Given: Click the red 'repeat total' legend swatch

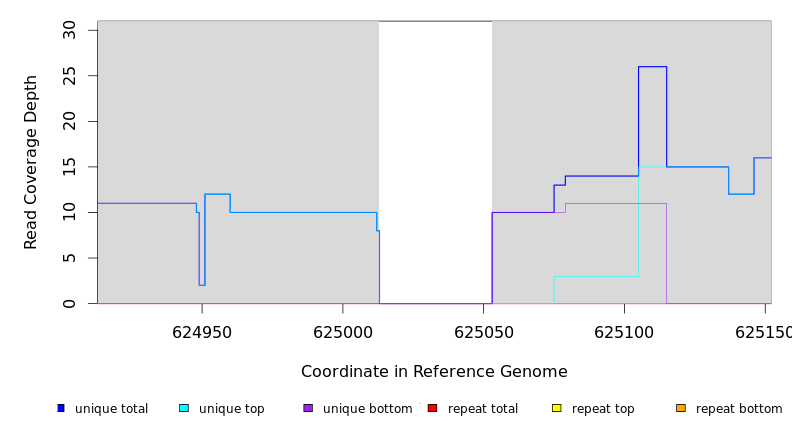Looking at the screenshot, I should click(x=432, y=408).
